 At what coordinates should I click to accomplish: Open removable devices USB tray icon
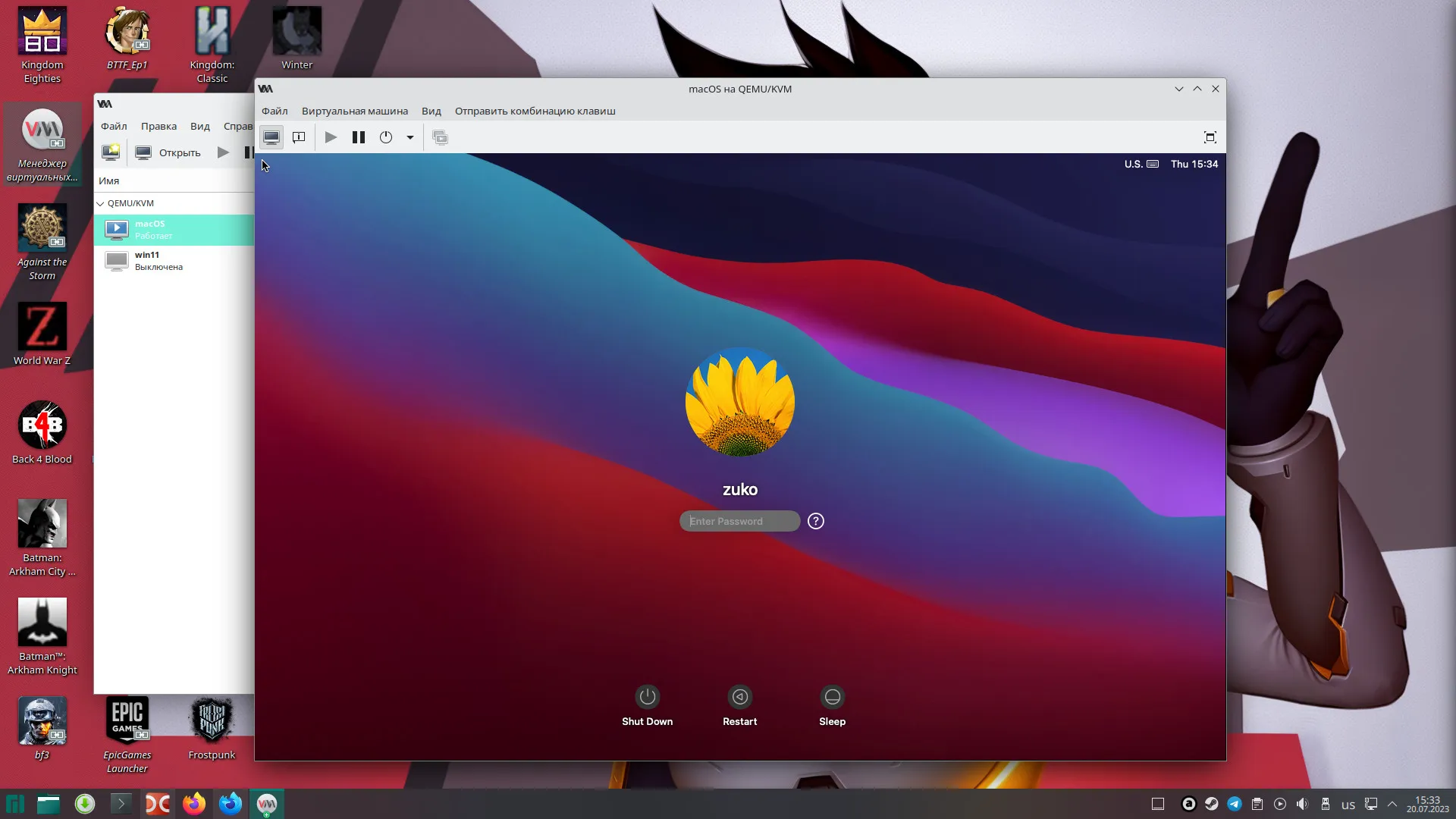(1326, 805)
